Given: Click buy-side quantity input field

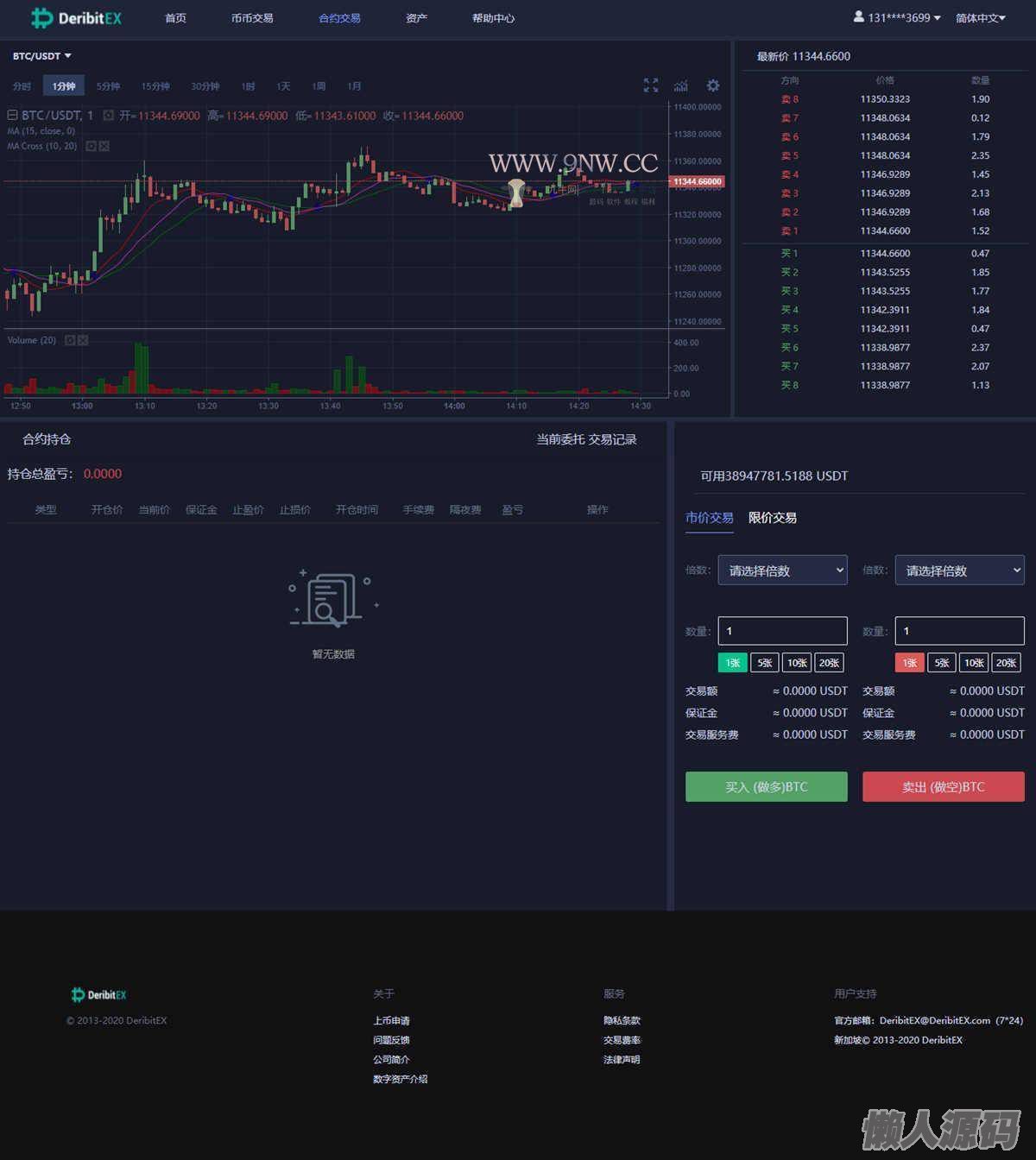Looking at the screenshot, I should (x=782, y=631).
